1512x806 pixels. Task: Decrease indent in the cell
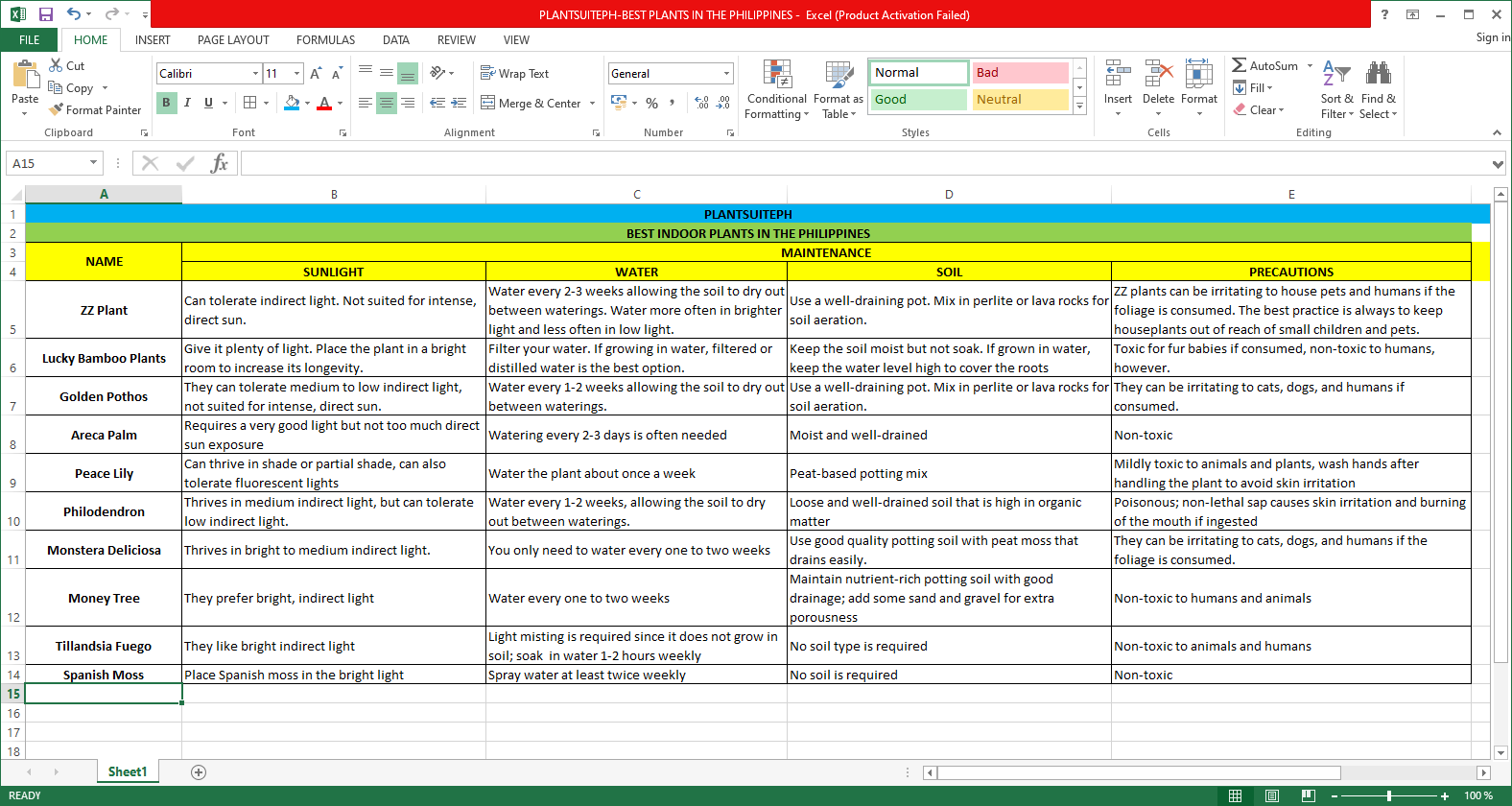click(x=437, y=103)
